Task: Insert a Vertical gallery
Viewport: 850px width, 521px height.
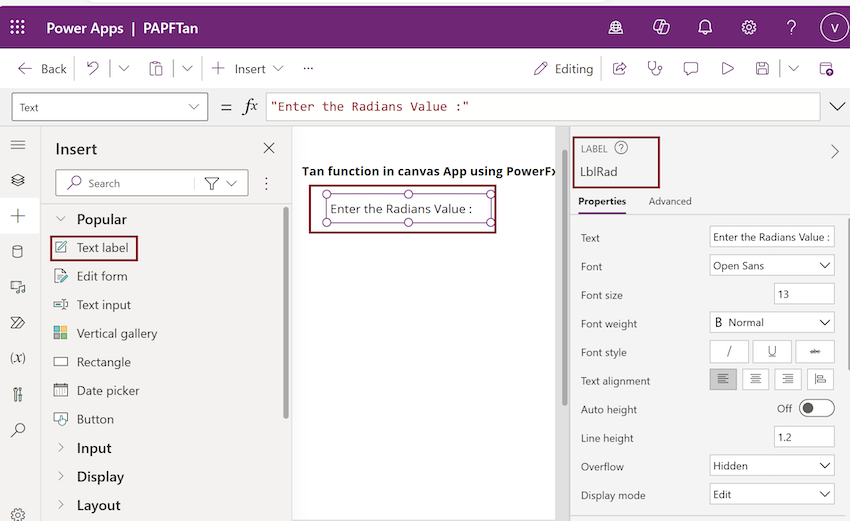Action: click(x=106, y=333)
